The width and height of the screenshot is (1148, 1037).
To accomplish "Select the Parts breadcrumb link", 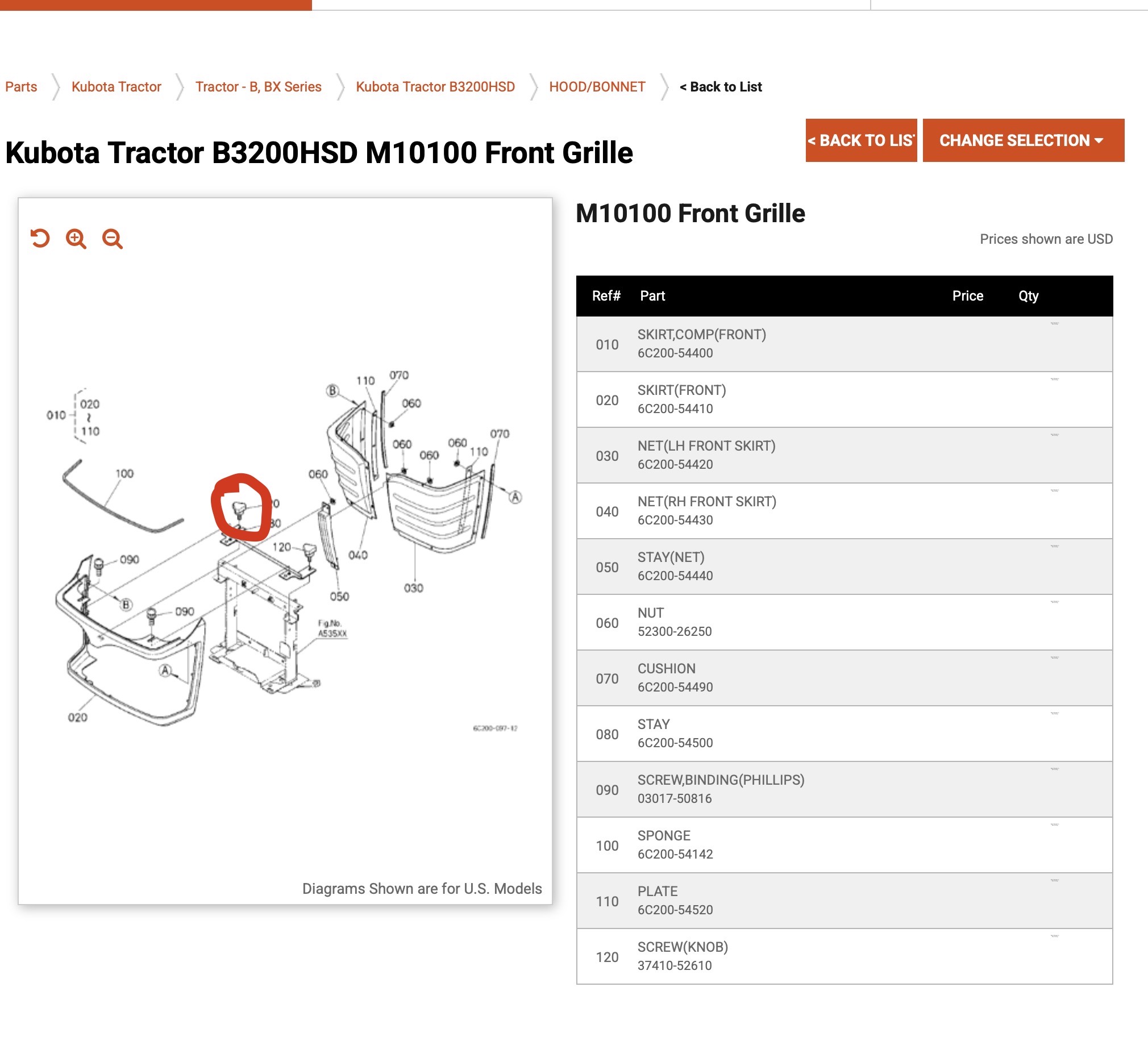I will [21, 86].
